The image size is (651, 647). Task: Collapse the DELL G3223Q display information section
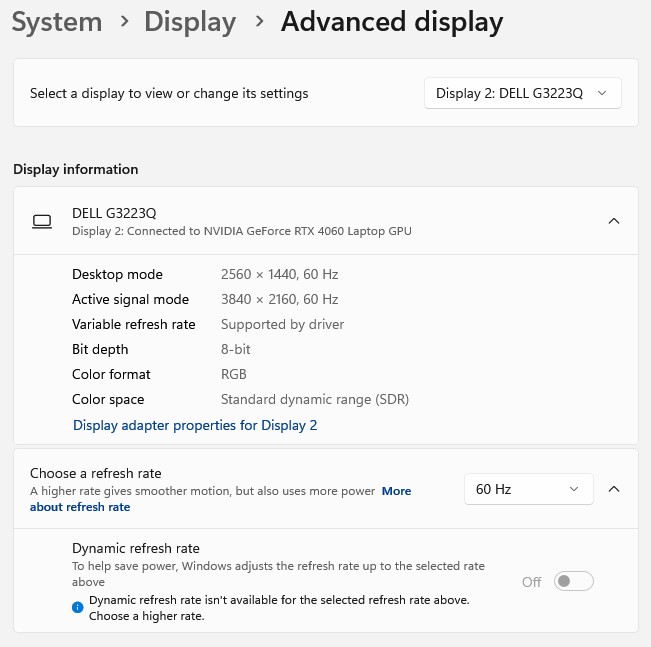point(614,221)
